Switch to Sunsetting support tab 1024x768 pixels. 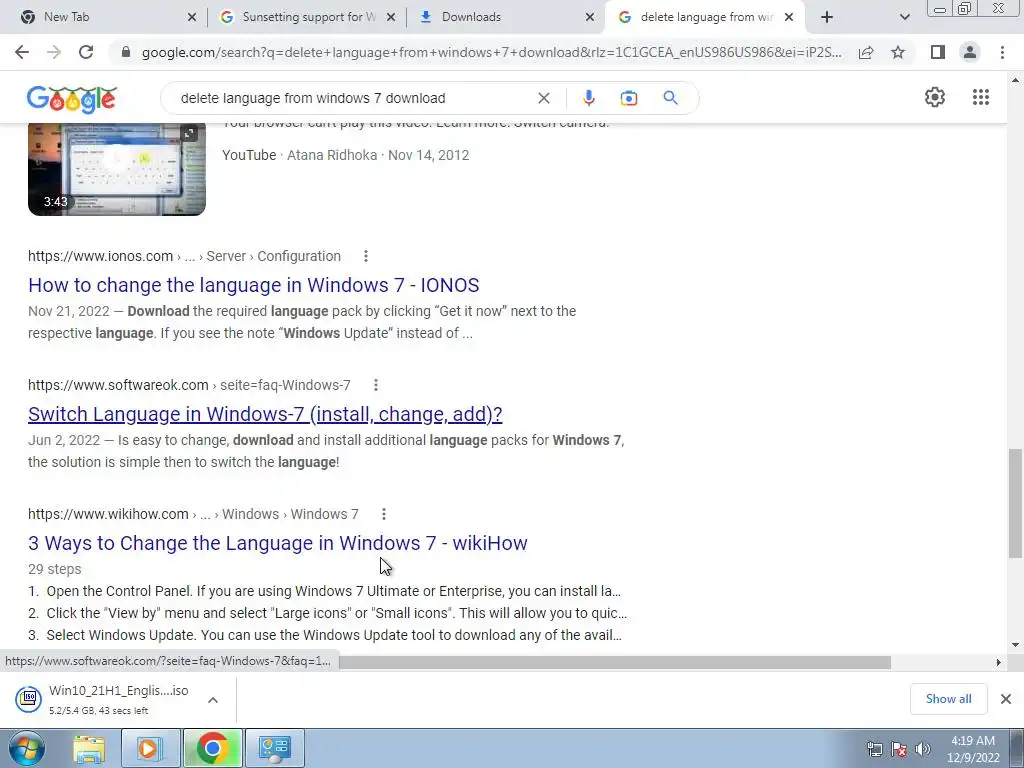(x=307, y=17)
